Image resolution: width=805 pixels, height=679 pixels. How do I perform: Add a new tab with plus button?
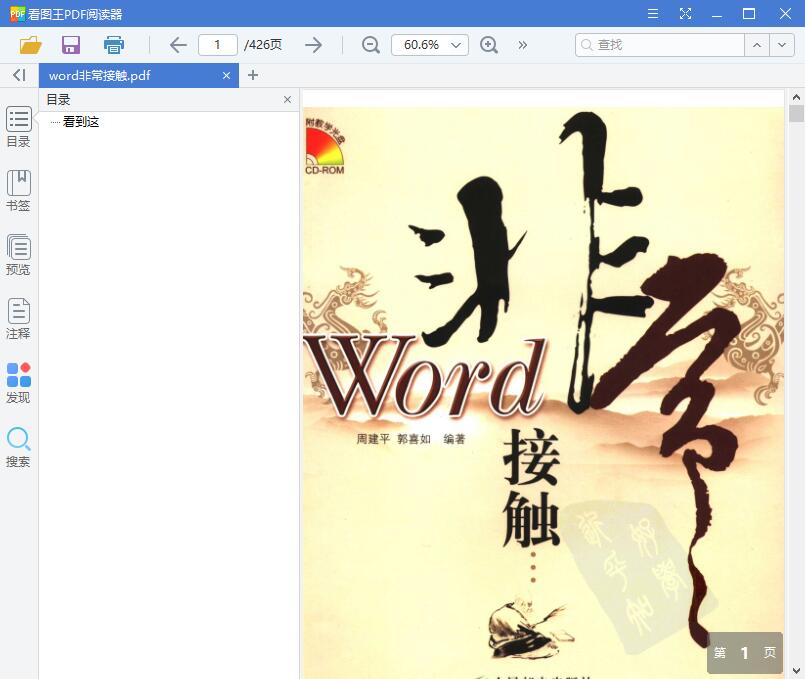point(253,75)
